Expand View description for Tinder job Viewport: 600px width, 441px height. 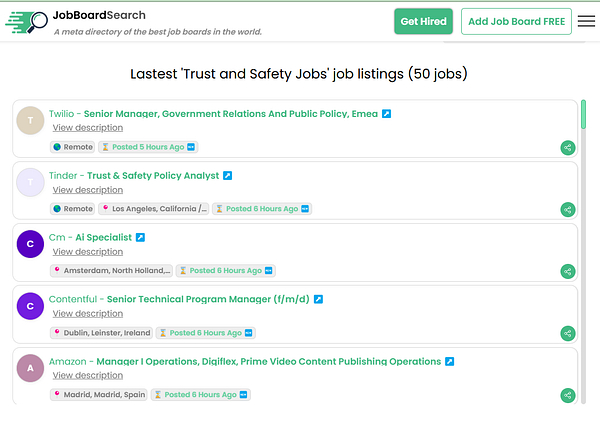88,190
